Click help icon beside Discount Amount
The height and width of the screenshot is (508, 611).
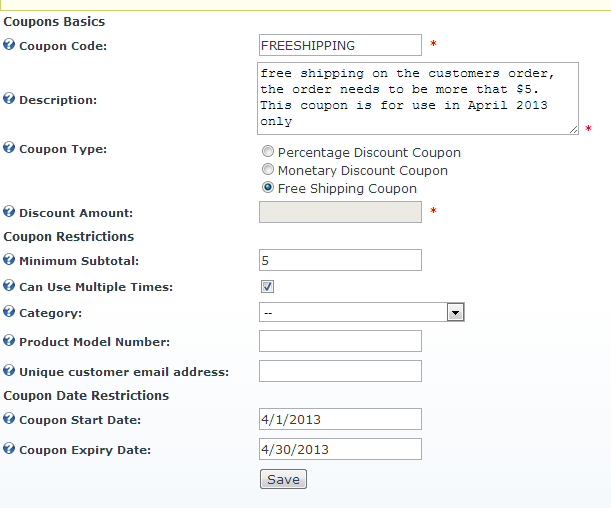9,212
